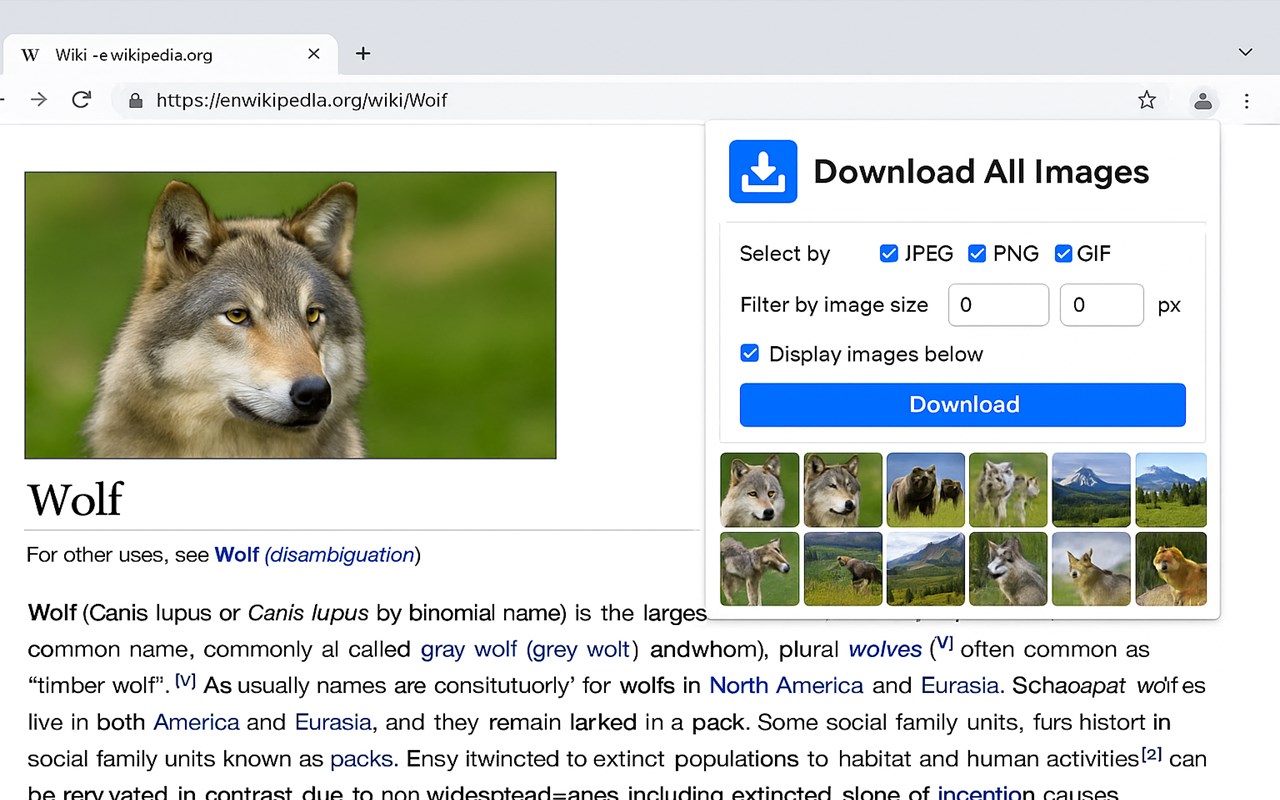
Task: Bookmark this page using the star icon
Action: pos(1147,100)
